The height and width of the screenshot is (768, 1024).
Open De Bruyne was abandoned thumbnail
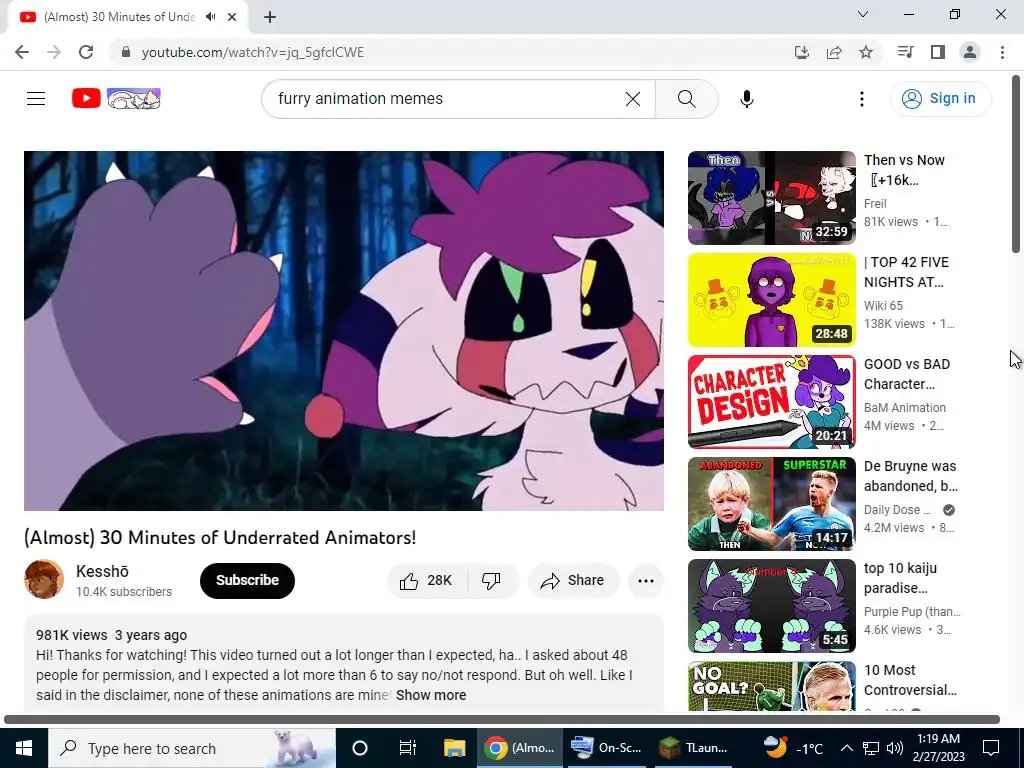[771, 504]
